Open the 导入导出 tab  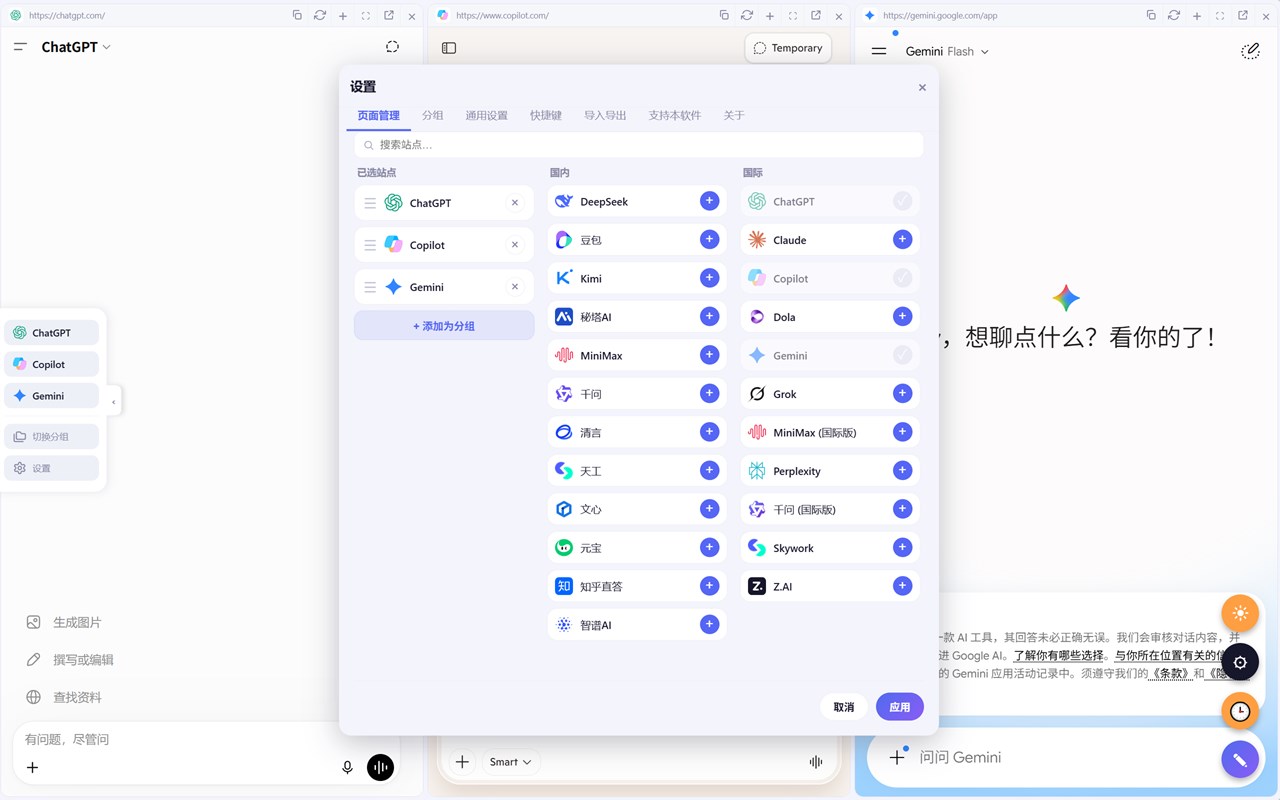pyautogui.click(x=605, y=116)
